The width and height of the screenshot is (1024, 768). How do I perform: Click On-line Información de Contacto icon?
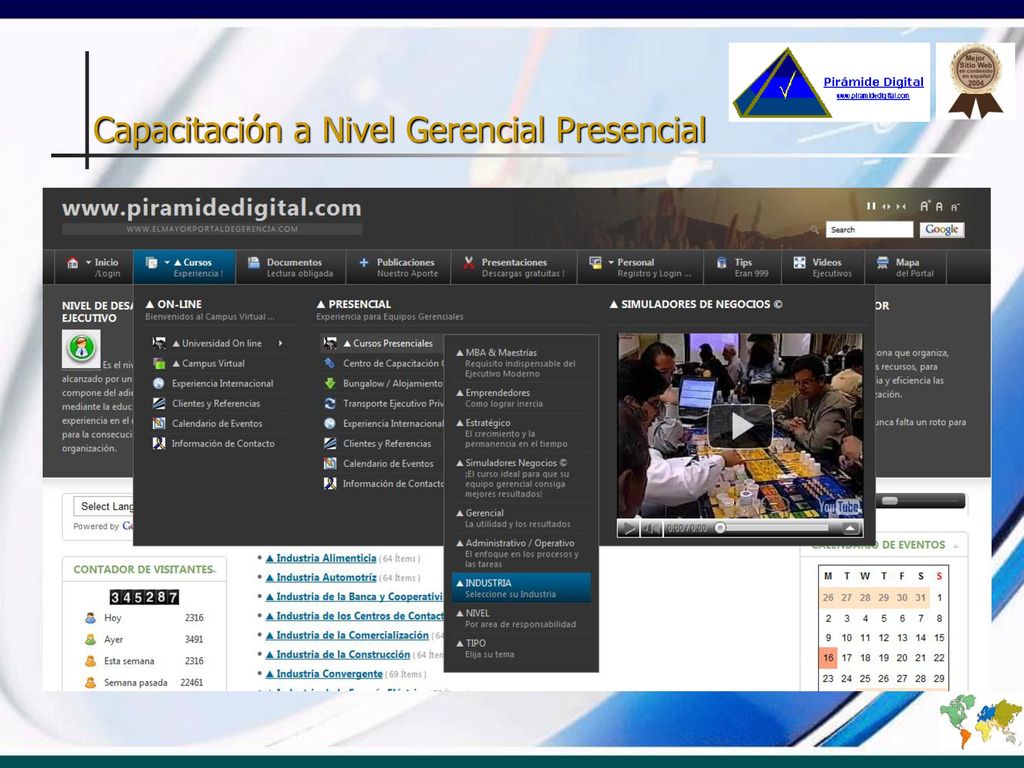click(159, 443)
